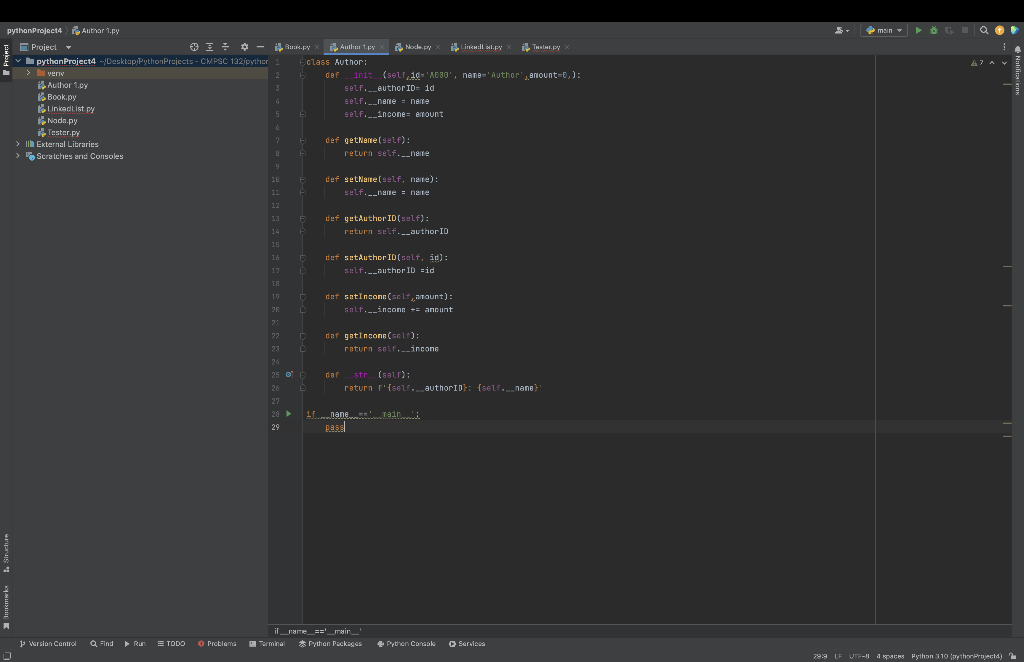1024x662 pixels.
Task: Open Node.py in project tree
Action: [x=57, y=120]
